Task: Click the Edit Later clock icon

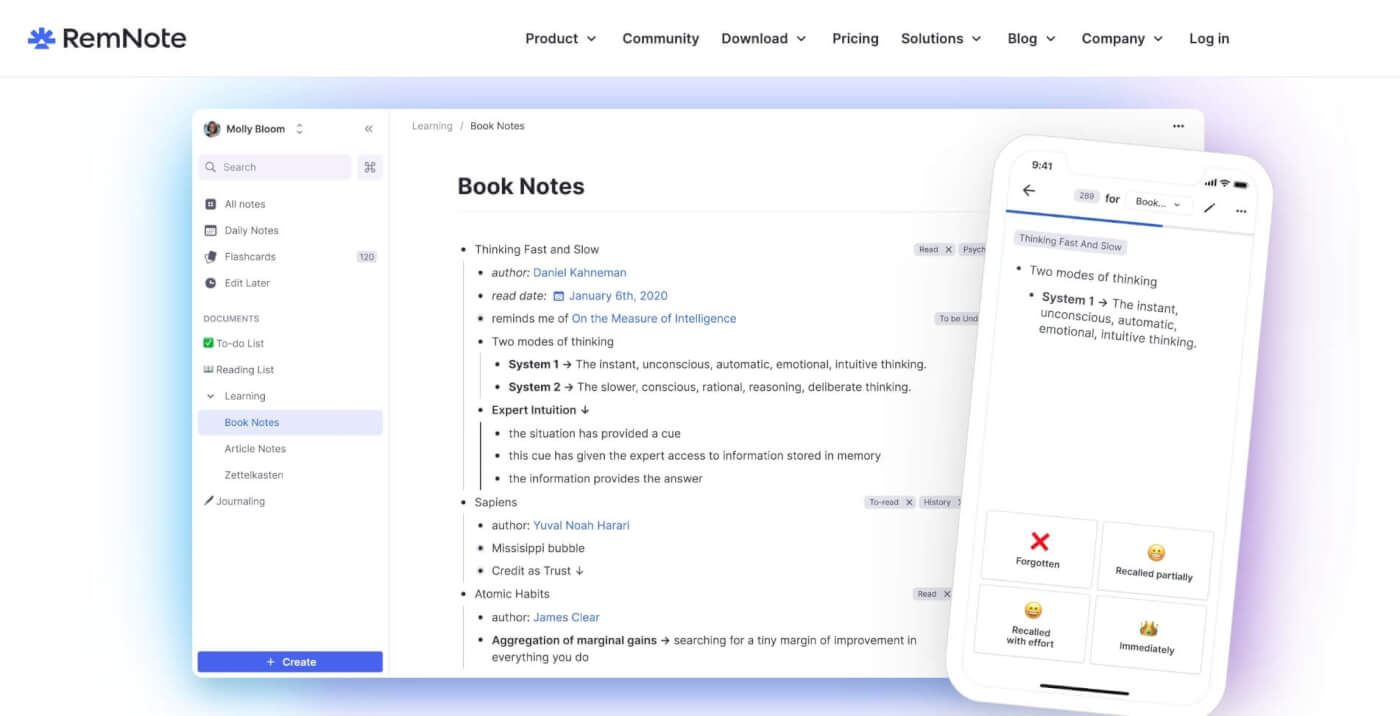Action: [210, 283]
